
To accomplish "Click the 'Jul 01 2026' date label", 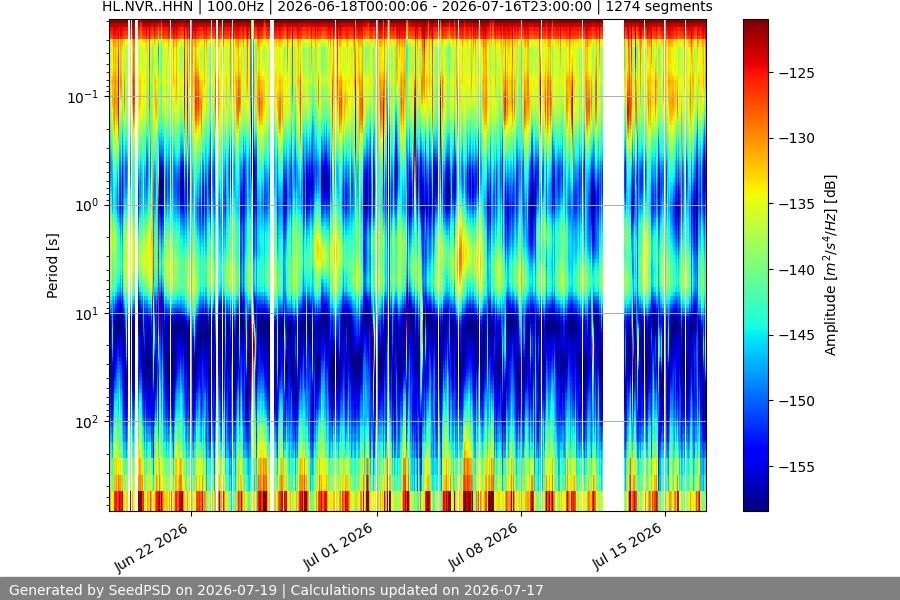I will click(x=338, y=546).
